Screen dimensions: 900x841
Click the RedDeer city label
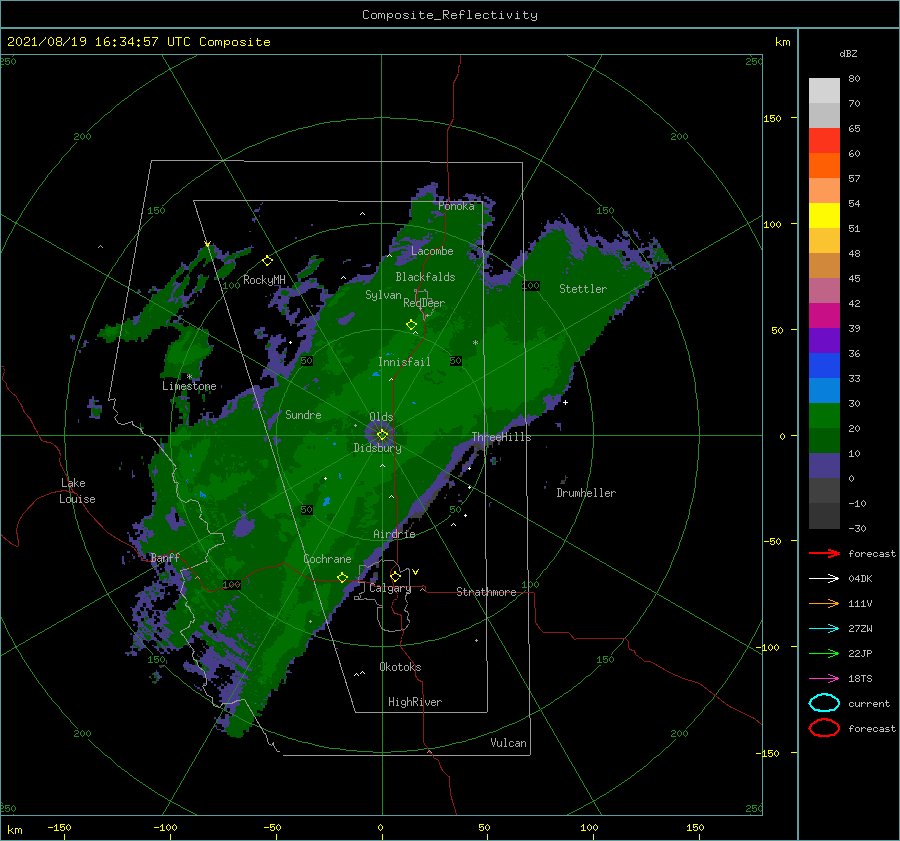(424, 303)
